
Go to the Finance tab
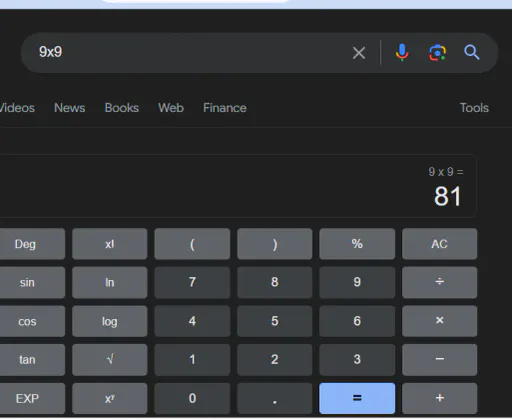pos(225,108)
